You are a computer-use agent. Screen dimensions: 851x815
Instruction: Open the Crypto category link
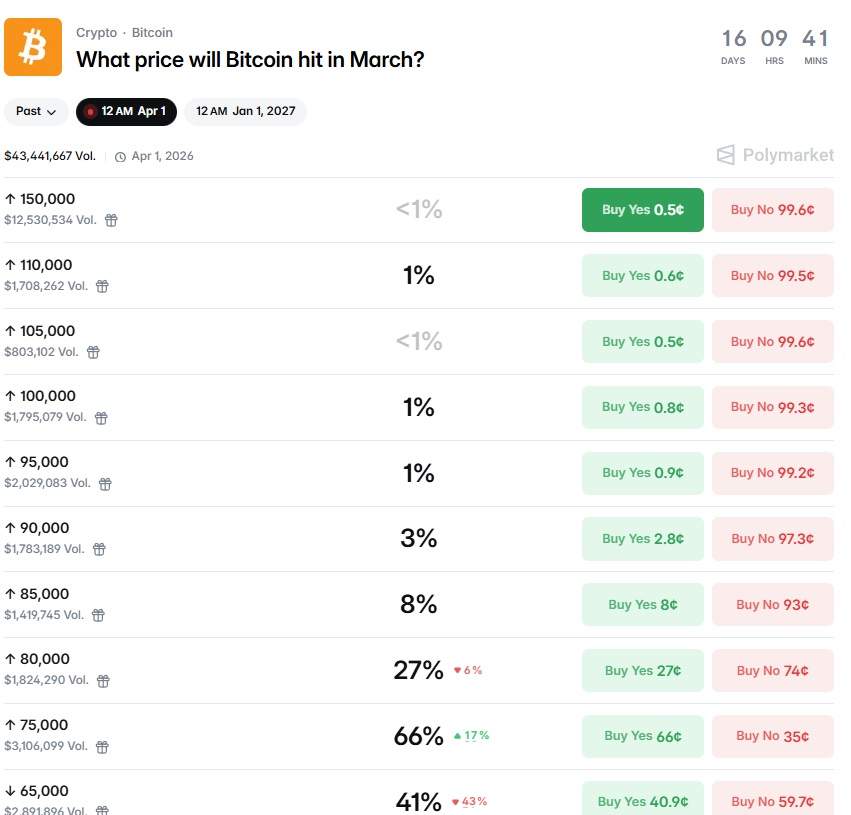[x=96, y=32]
